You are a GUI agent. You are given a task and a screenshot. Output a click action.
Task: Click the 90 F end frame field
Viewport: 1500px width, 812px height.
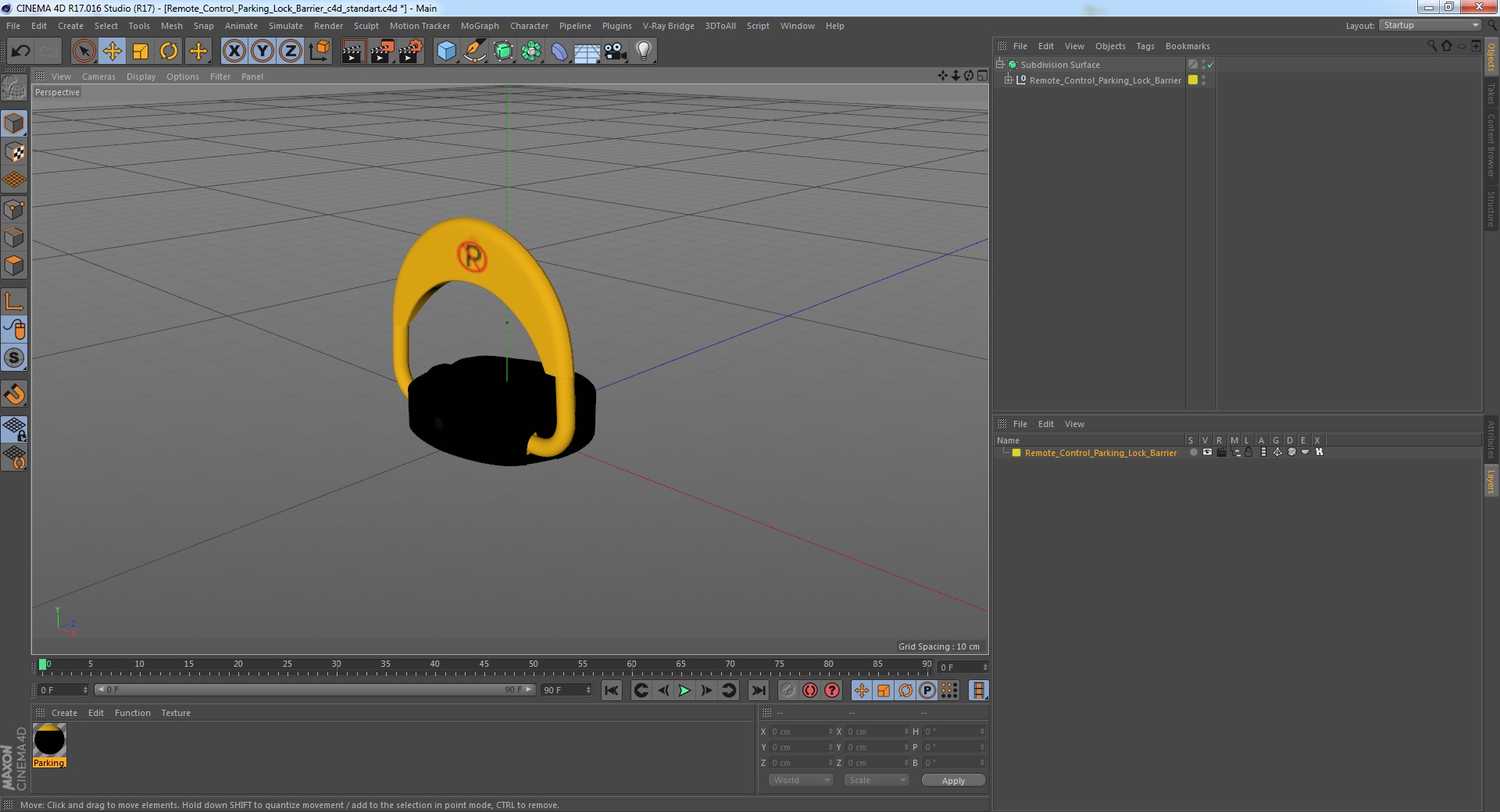pyautogui.click(x=567, y=690)
